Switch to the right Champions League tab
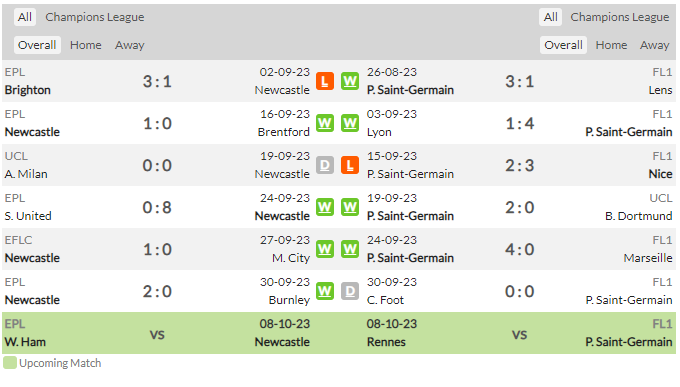The height and width of the screenshot is (387, 680). point(620,17)
